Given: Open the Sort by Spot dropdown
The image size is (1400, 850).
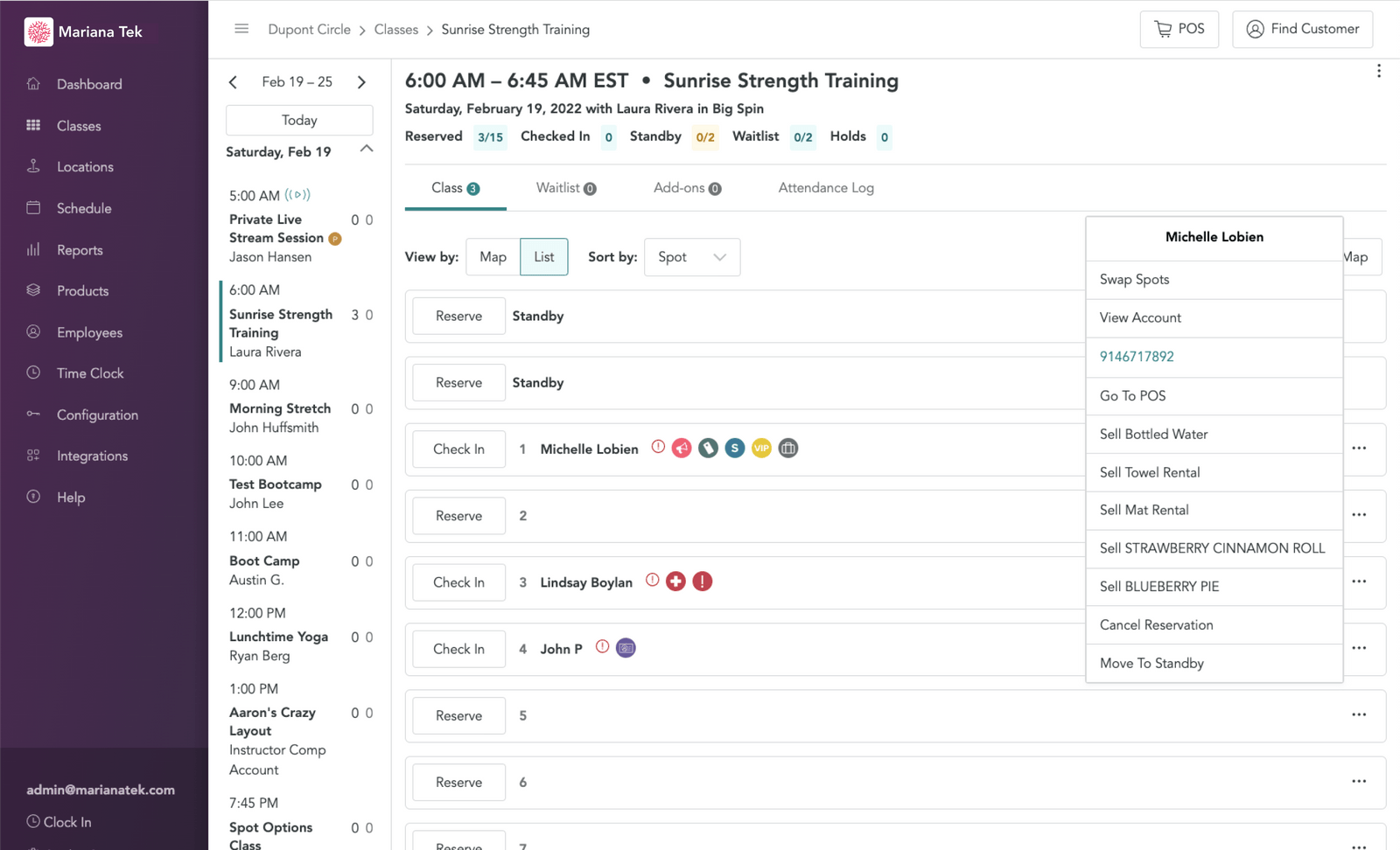Looking at the screenshot, I should click(x=691, y=257).
